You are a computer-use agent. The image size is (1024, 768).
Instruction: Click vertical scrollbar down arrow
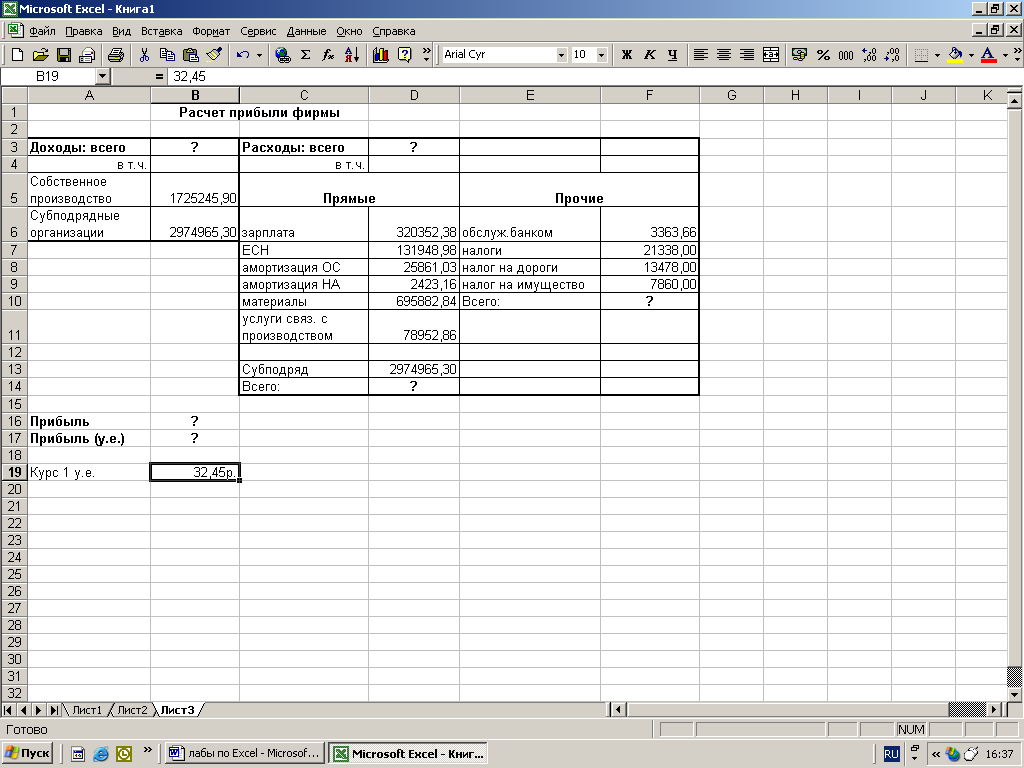coord(1014,695)
